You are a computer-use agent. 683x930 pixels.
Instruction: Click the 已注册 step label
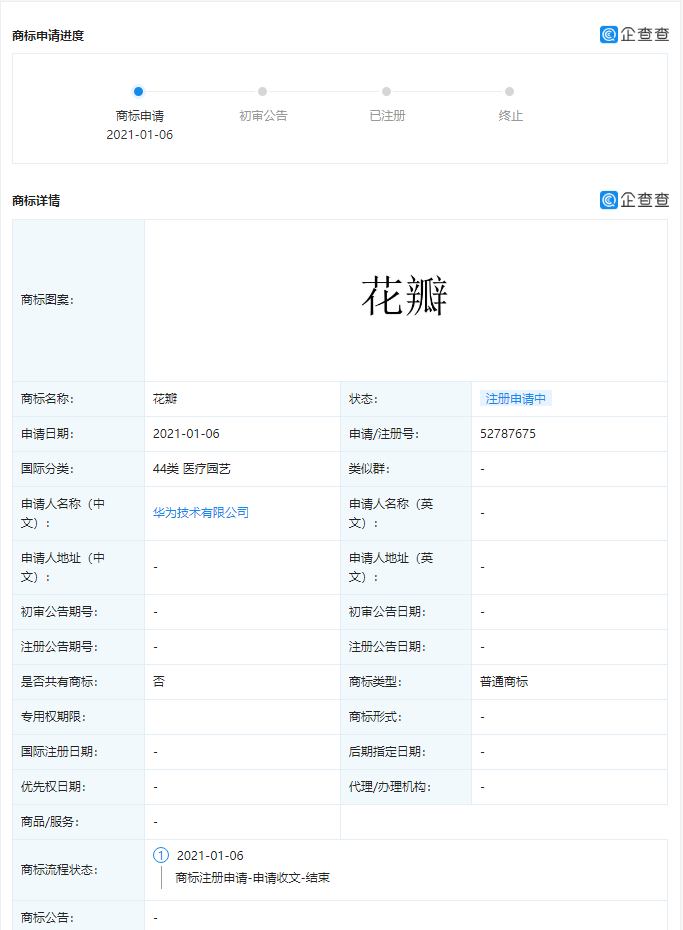(387, 116)
